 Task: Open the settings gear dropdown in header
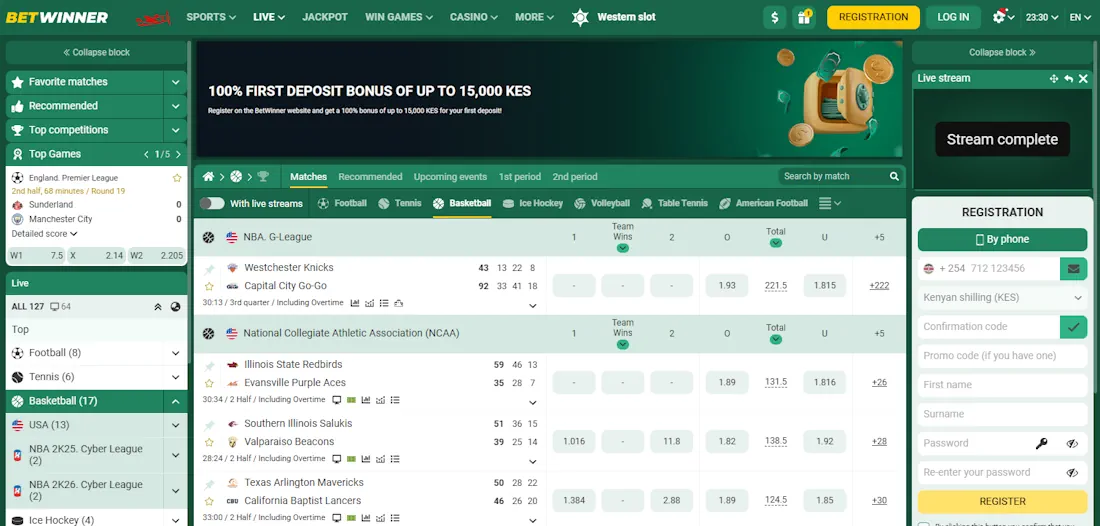1004,17
